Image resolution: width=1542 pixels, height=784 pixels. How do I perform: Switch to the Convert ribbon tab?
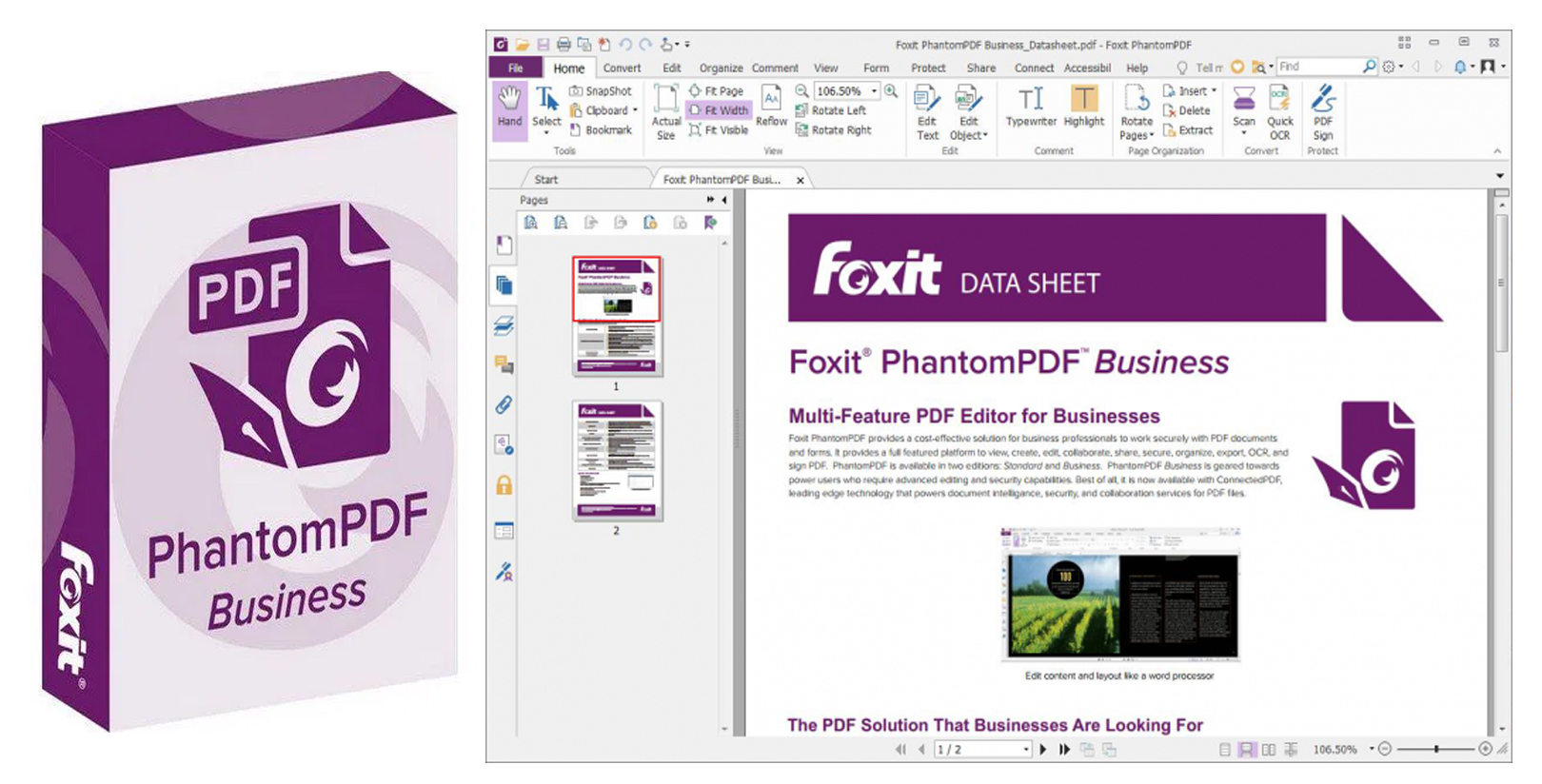[622, 68]
